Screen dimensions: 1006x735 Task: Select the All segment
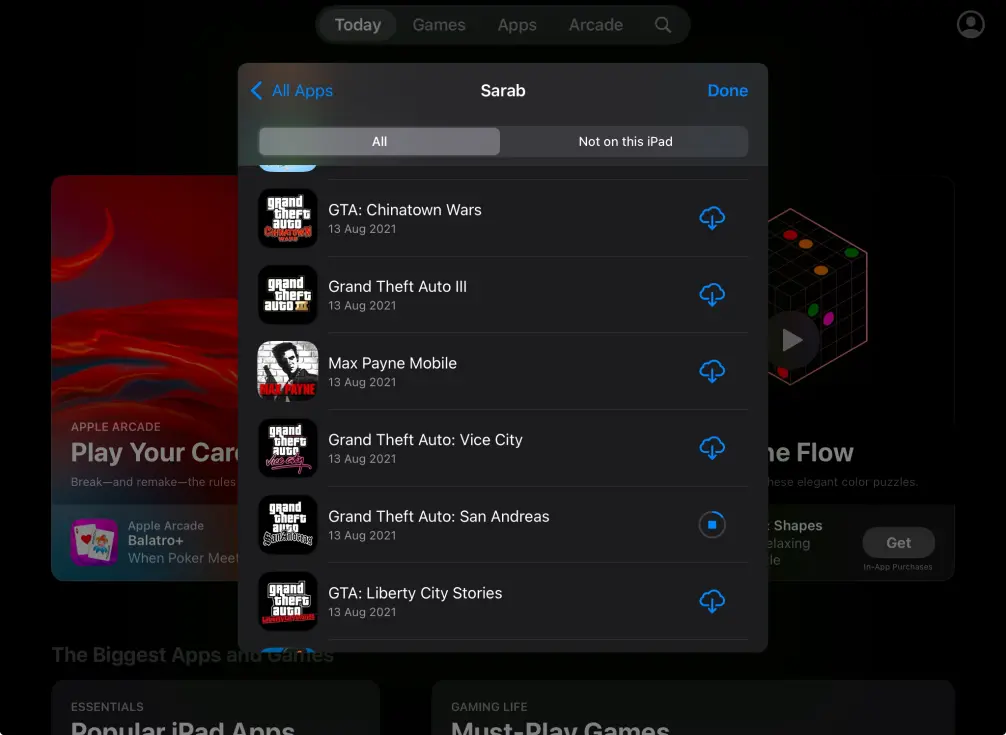pos(379,141)
